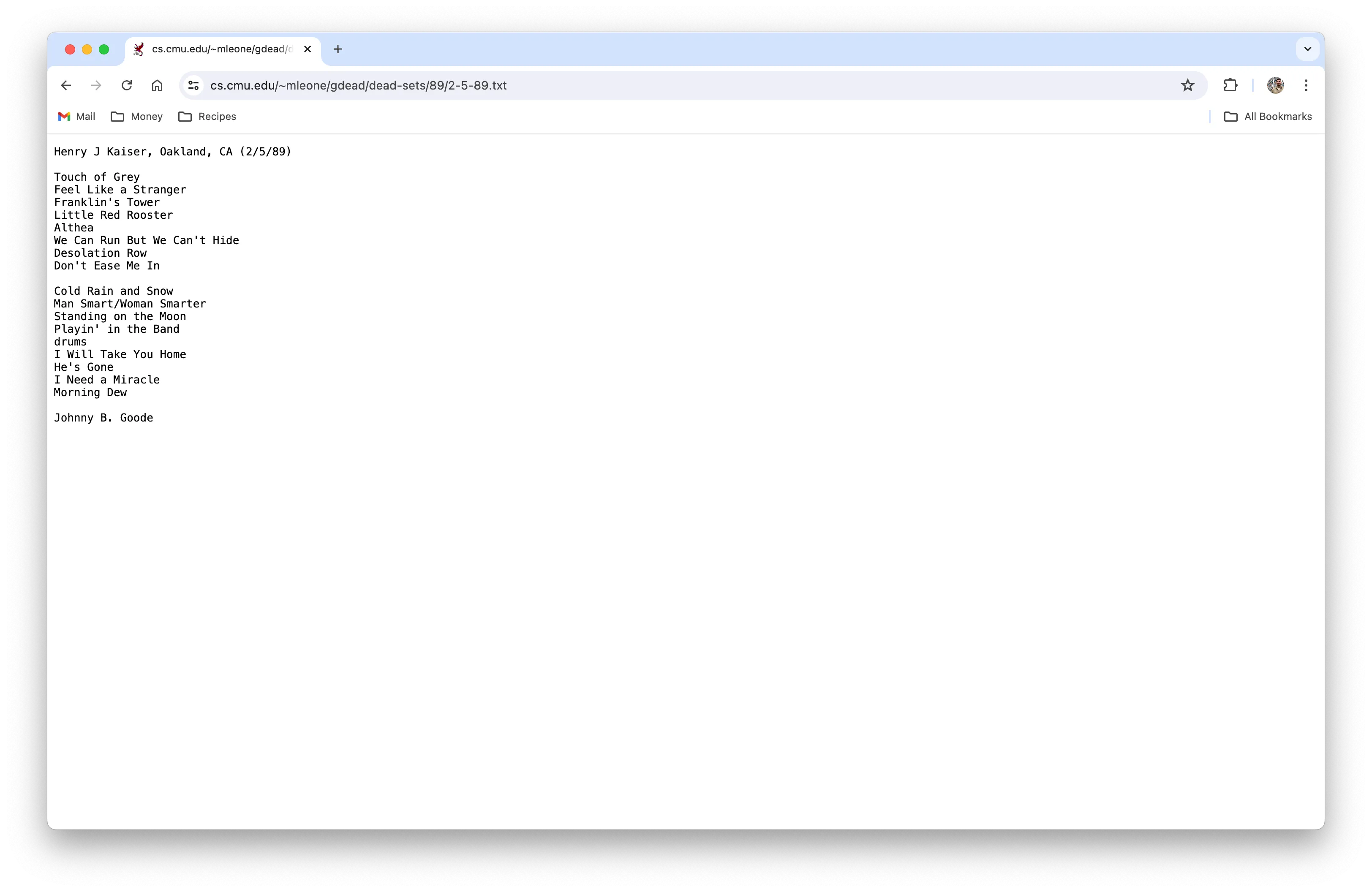Click the Chrome profile avatar icon

pyautogui.click(x=1275, y=85)
